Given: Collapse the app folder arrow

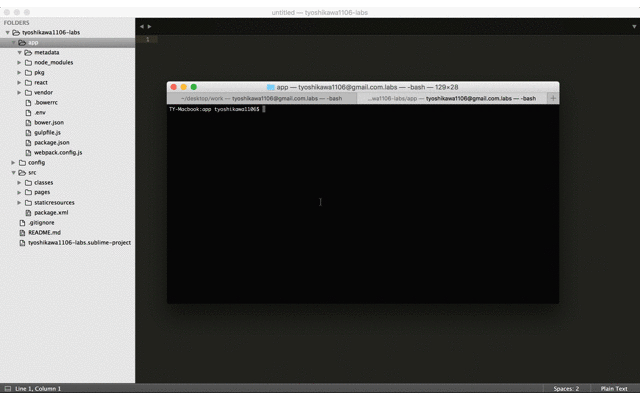Looking at the screenshot, I should 13,42.
